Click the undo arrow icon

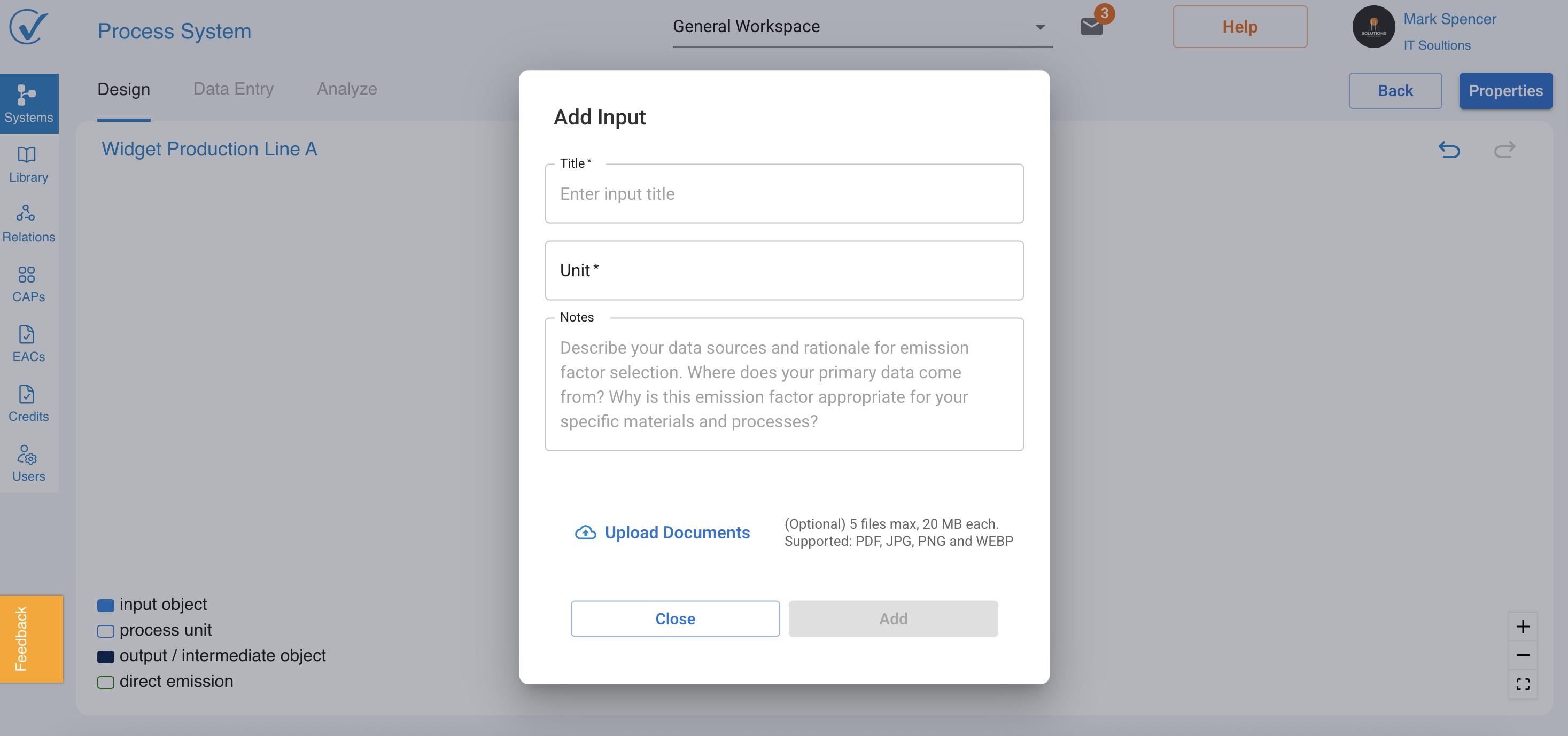pyautogui.click(x=1449, y=149)
